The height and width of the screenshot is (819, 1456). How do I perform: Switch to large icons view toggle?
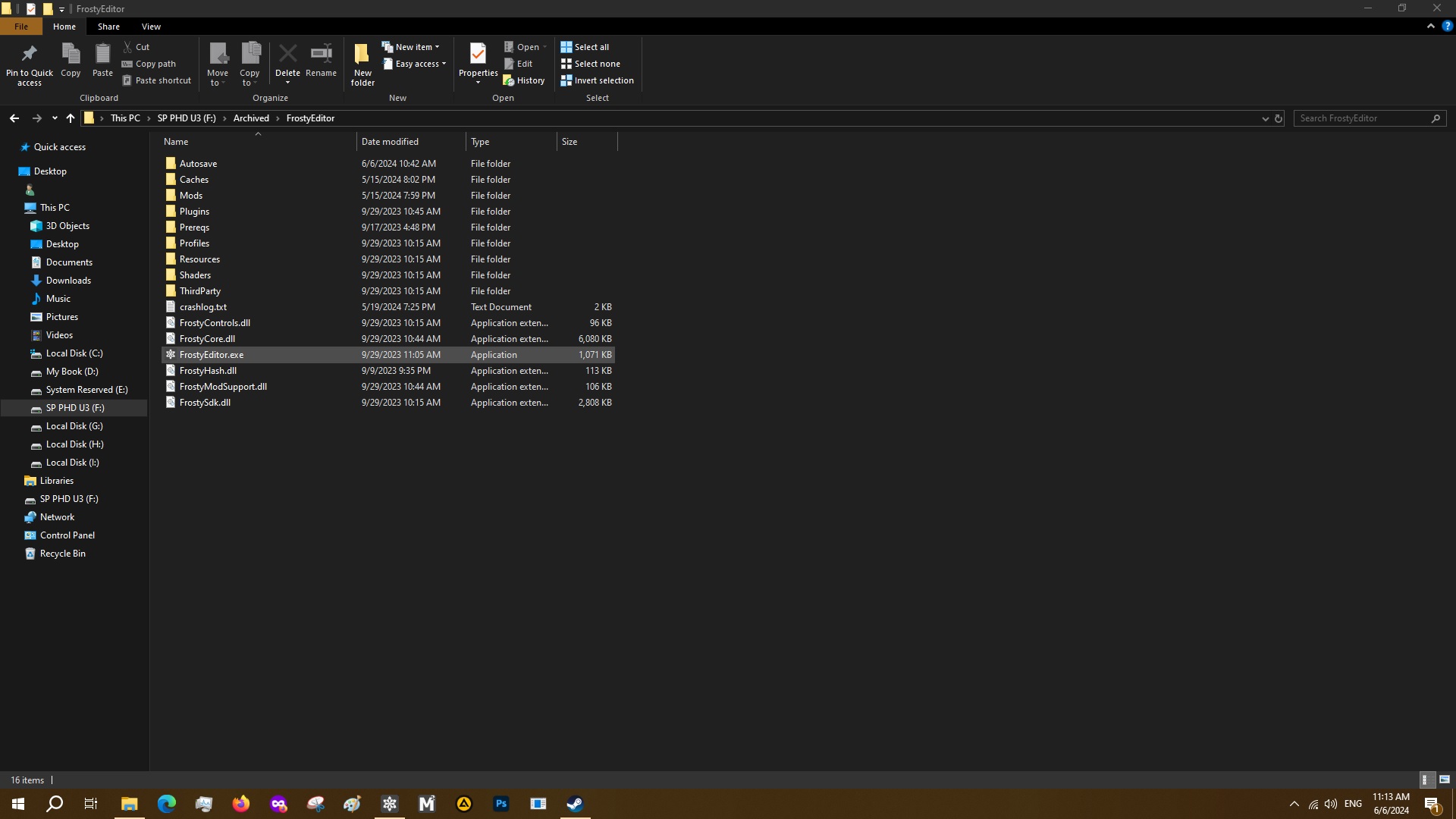click(x=1445, y=780)
